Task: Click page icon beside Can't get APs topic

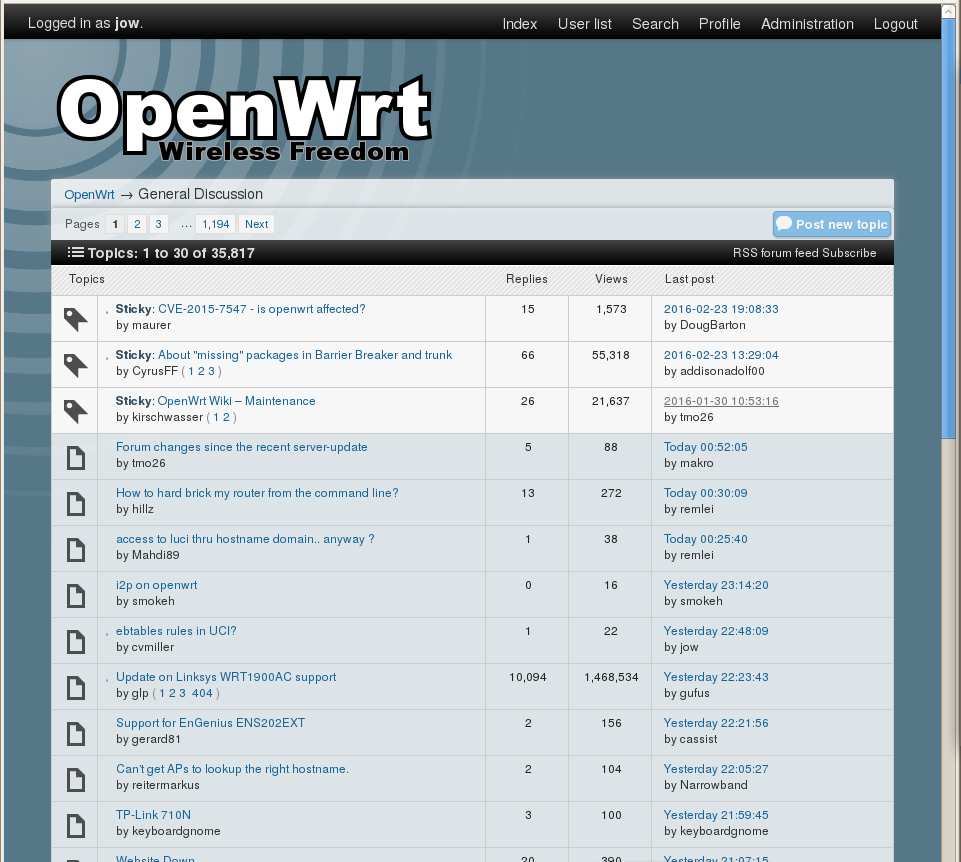Action: click(75, 779)
